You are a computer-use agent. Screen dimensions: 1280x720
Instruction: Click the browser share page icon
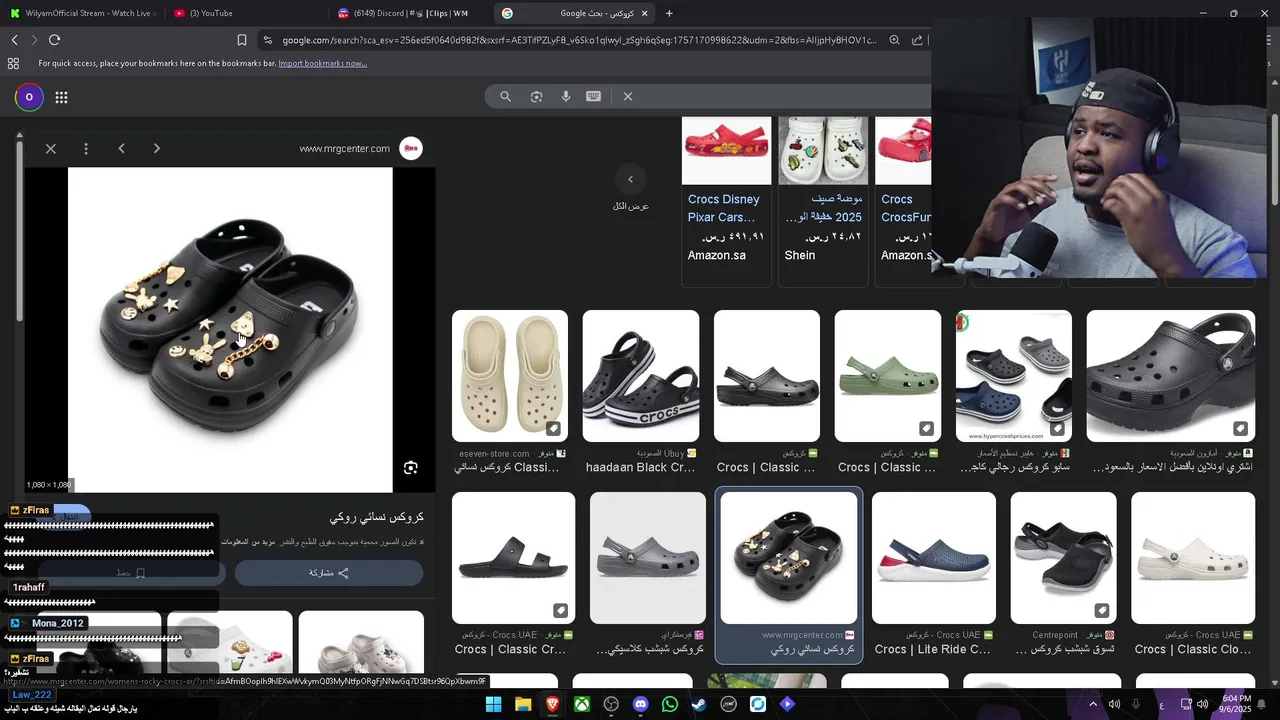click(917, 40)
